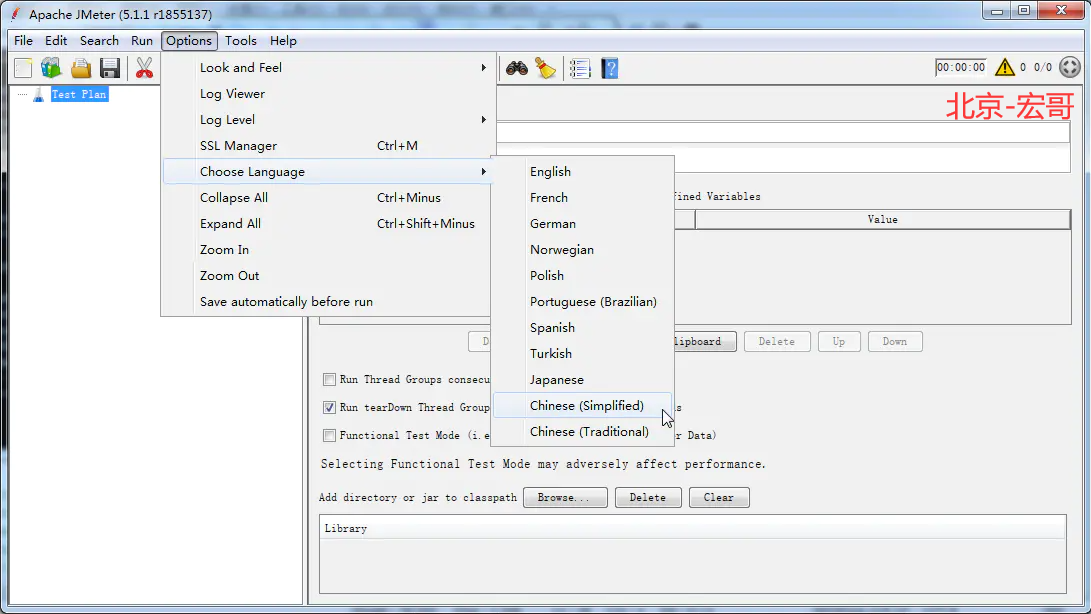Image resolution: width=1091 pixels, height=614 pixels.
Task: Click the Save floppy disk icon
Action: 110,68
